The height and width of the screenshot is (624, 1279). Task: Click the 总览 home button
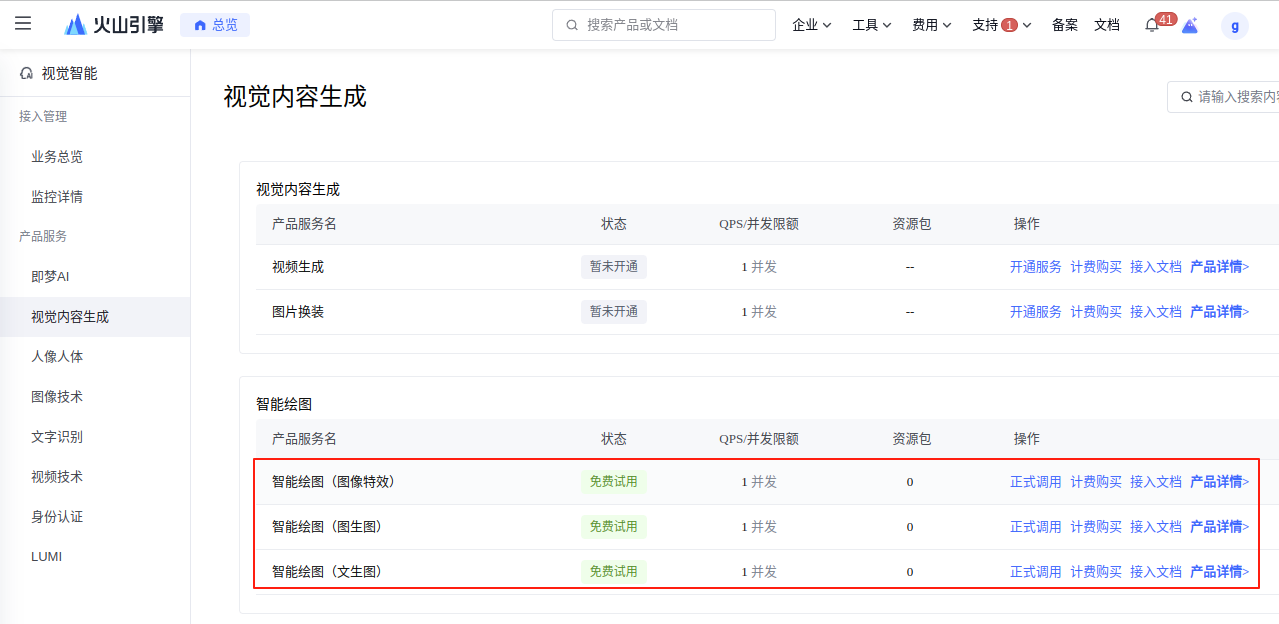click(215, 25)
